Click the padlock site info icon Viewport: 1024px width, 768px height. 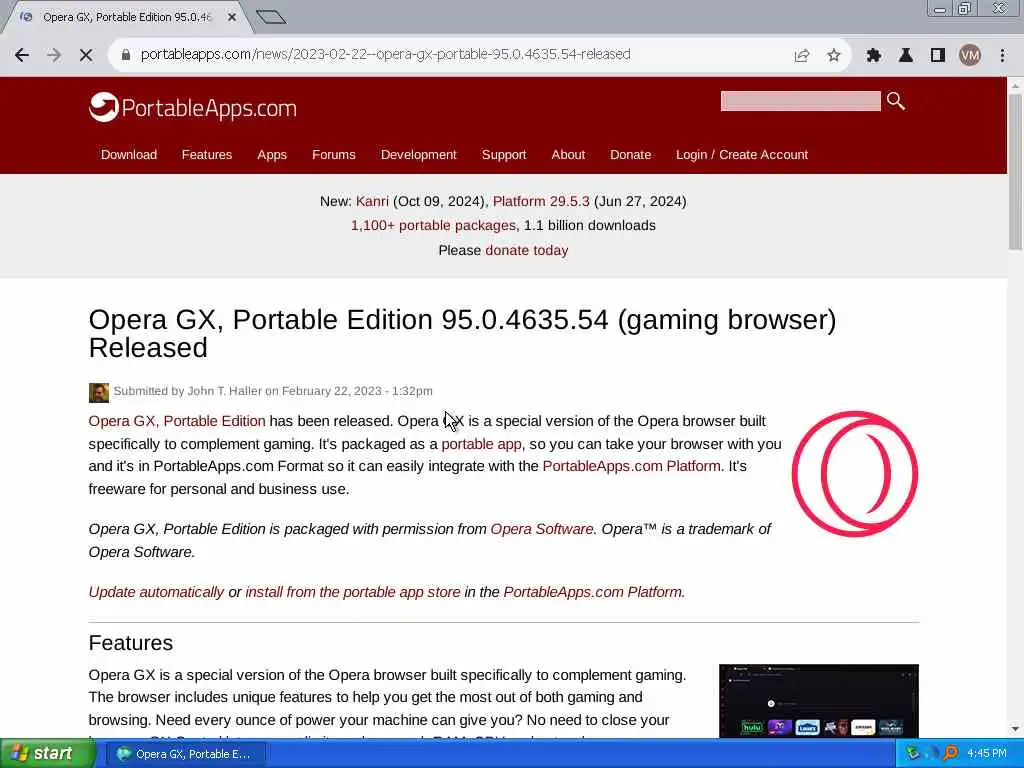[x=126, y=55]
